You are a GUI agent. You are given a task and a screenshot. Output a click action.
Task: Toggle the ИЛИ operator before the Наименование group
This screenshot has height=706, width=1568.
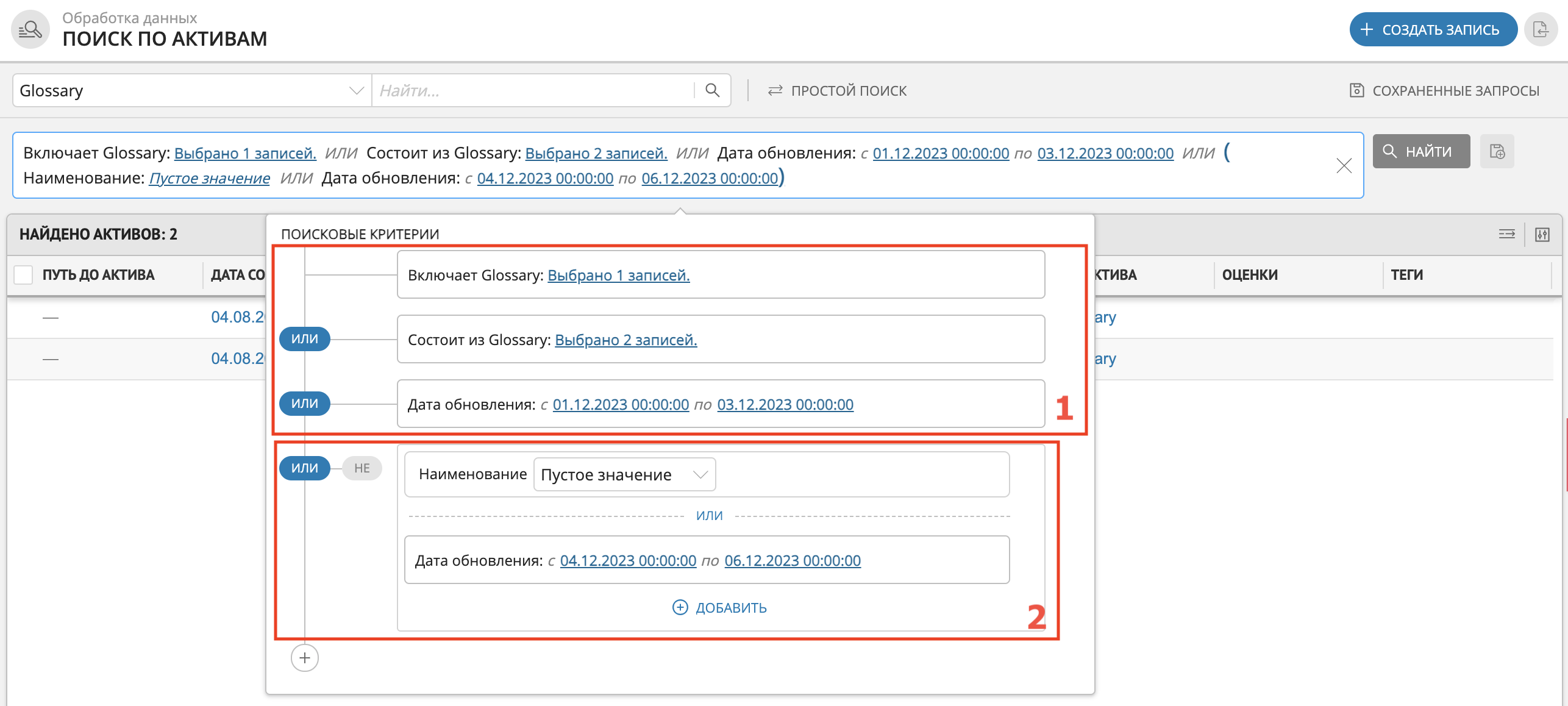[305, 468]
